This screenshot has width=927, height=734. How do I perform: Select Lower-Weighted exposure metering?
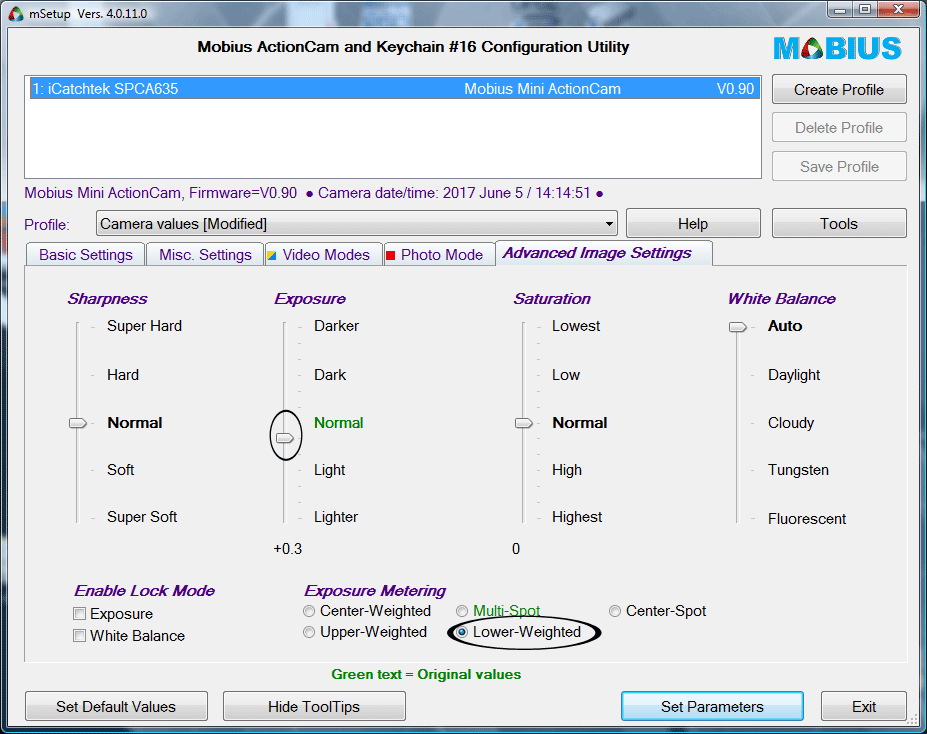[x=462, y=632]
